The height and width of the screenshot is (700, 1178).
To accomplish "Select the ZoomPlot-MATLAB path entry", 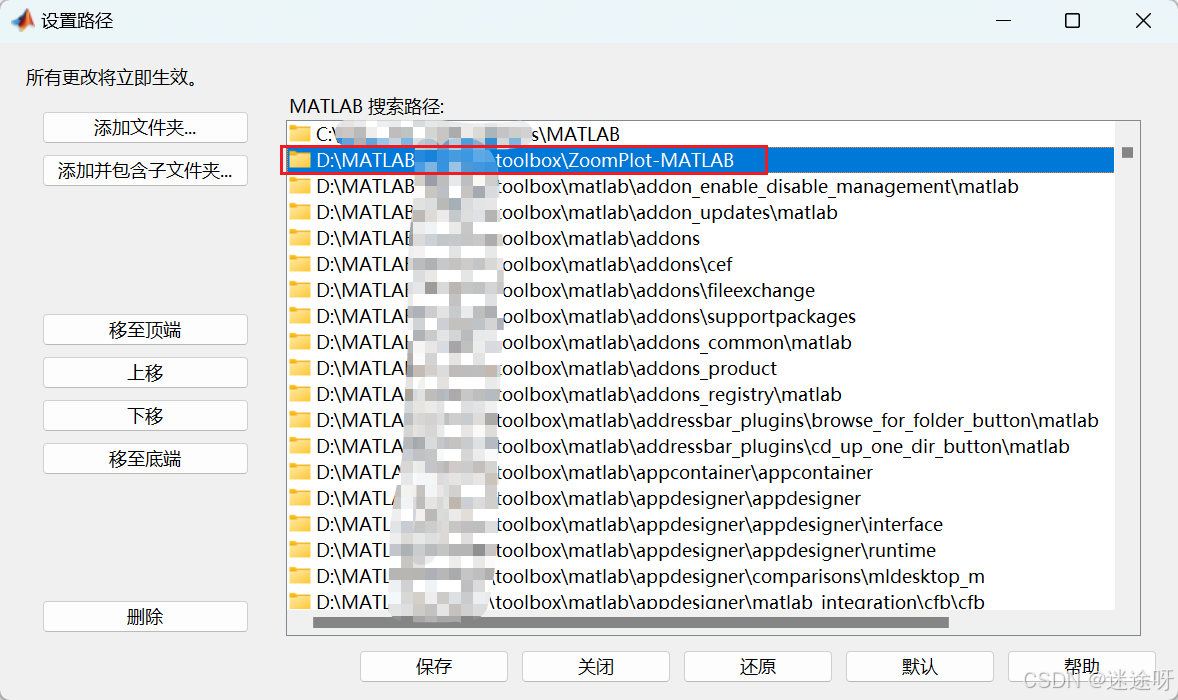I will pyautogui.click(x=700, y=160).
